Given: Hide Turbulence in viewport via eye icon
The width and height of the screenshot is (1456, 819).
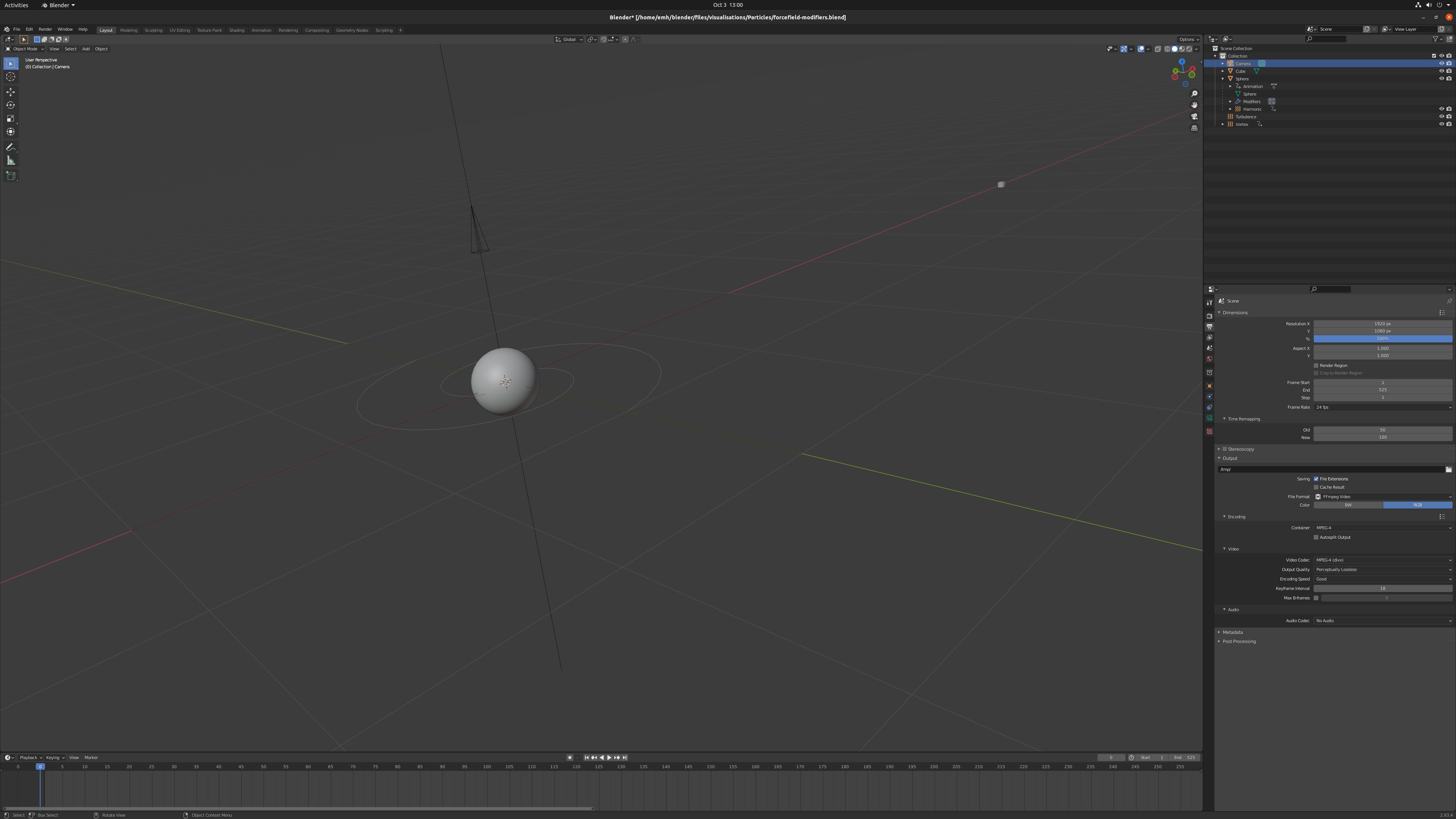Looking at the screenshot, I should pyautogui.click(x=1441, y=117).
